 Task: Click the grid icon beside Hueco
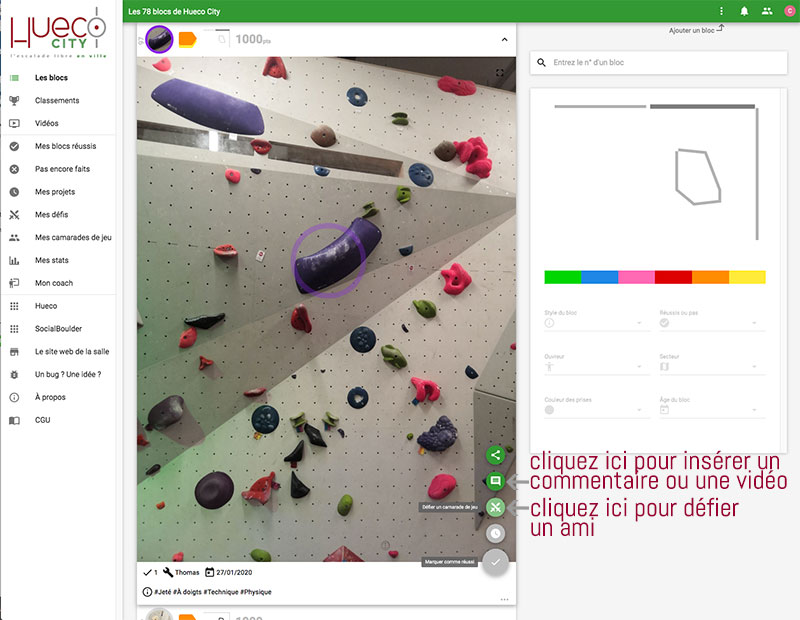pyautogui.click(x=14, y=306)
